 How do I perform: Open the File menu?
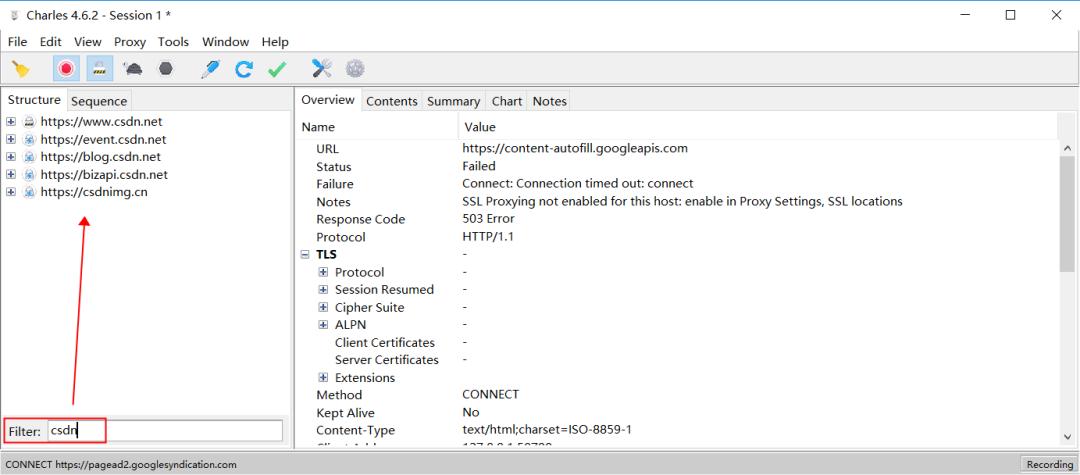click(x=17, y=42)
